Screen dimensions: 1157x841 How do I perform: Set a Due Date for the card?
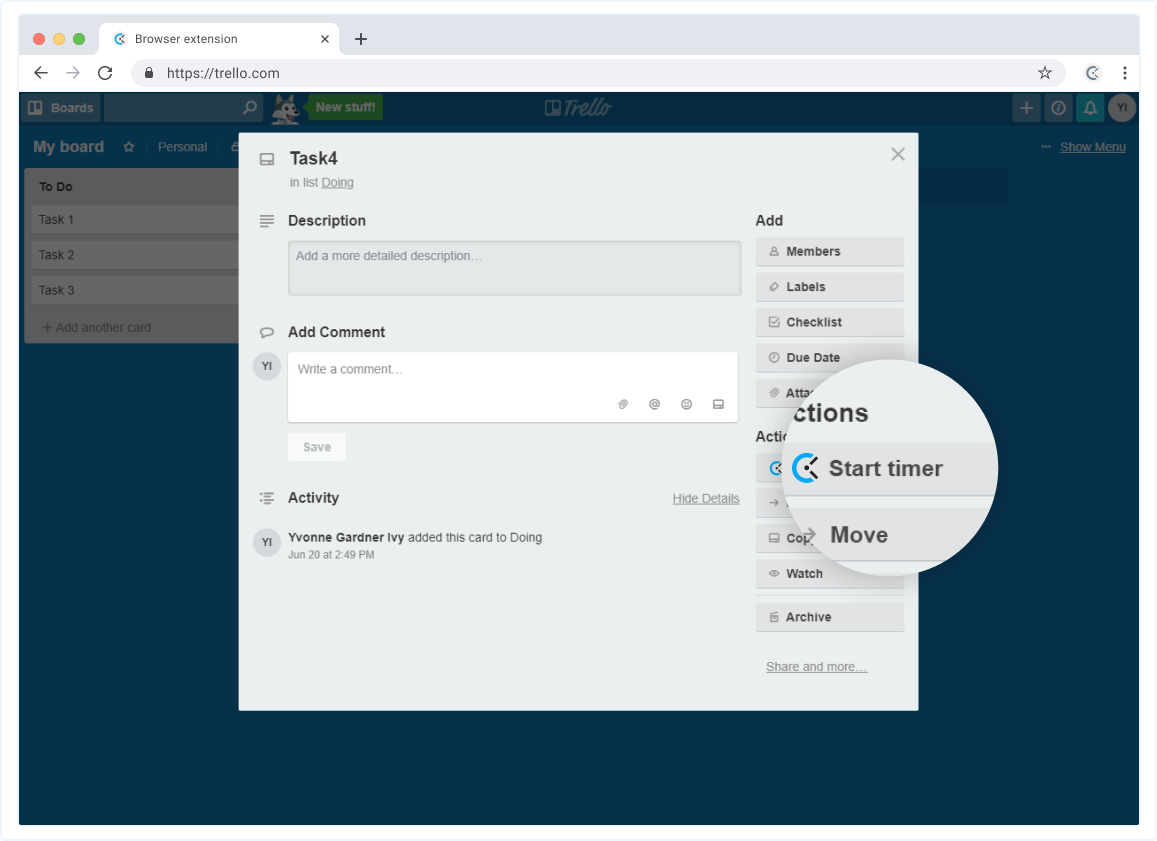point(829,358)
